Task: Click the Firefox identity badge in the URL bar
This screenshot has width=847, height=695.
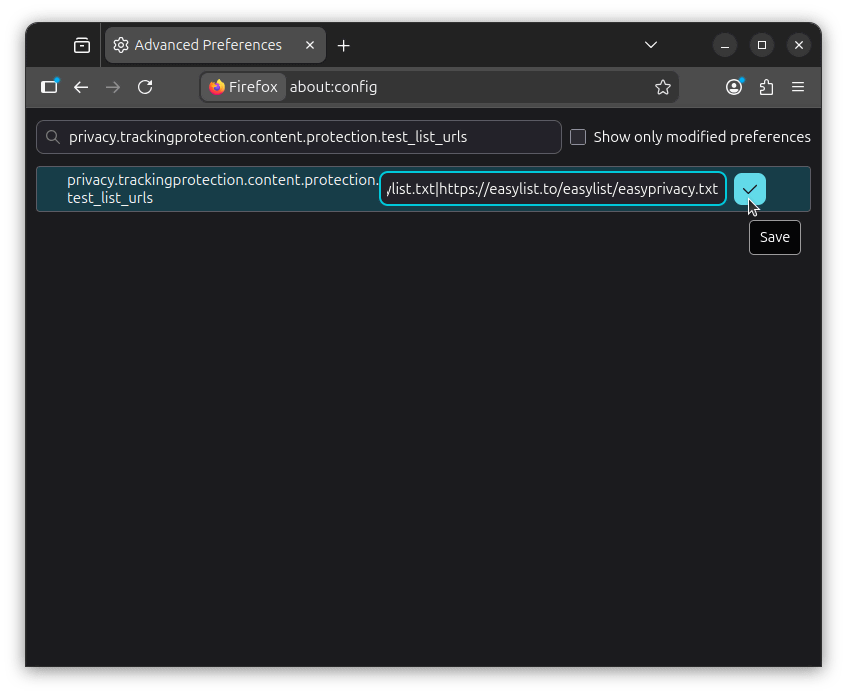Action: (244, 87)
